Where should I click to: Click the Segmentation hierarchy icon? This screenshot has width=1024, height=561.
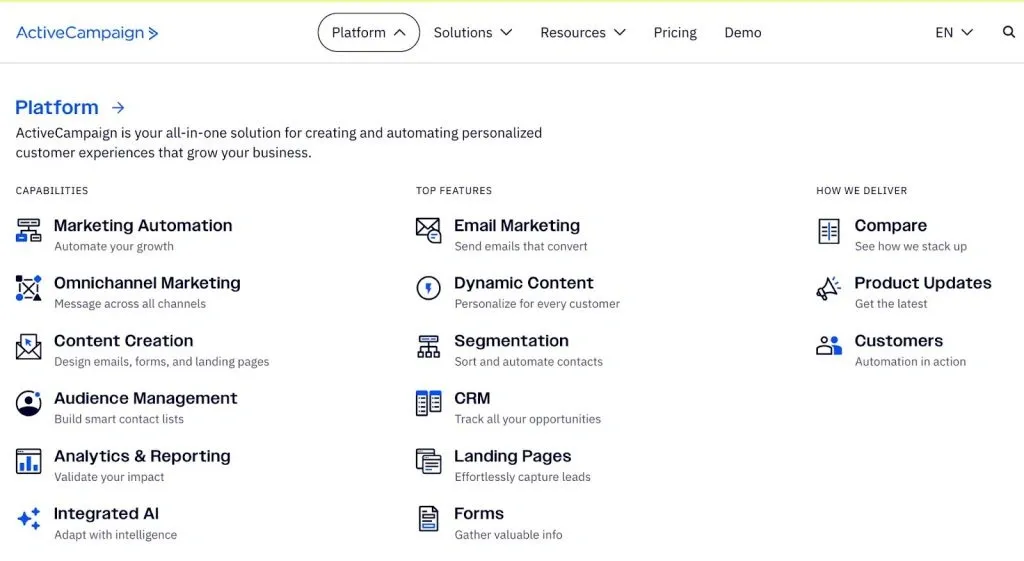pyautogui.click(x=428, y=346)
